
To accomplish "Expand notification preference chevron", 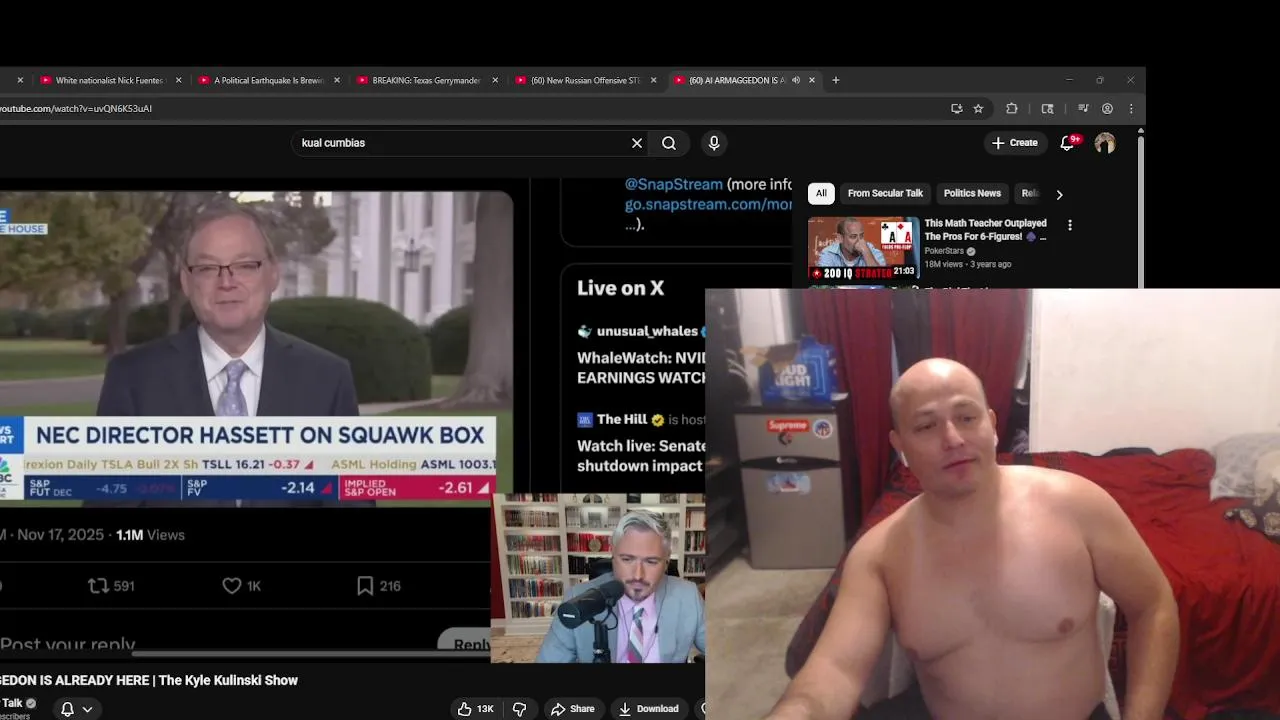I will (x=87, y=709).
